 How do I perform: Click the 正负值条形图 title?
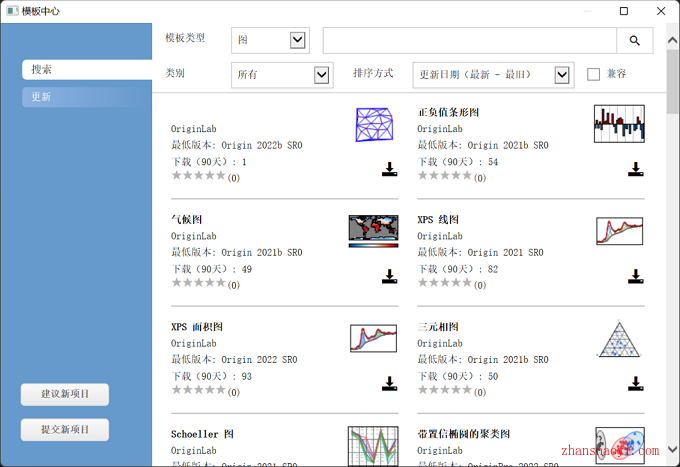(448, 112)
